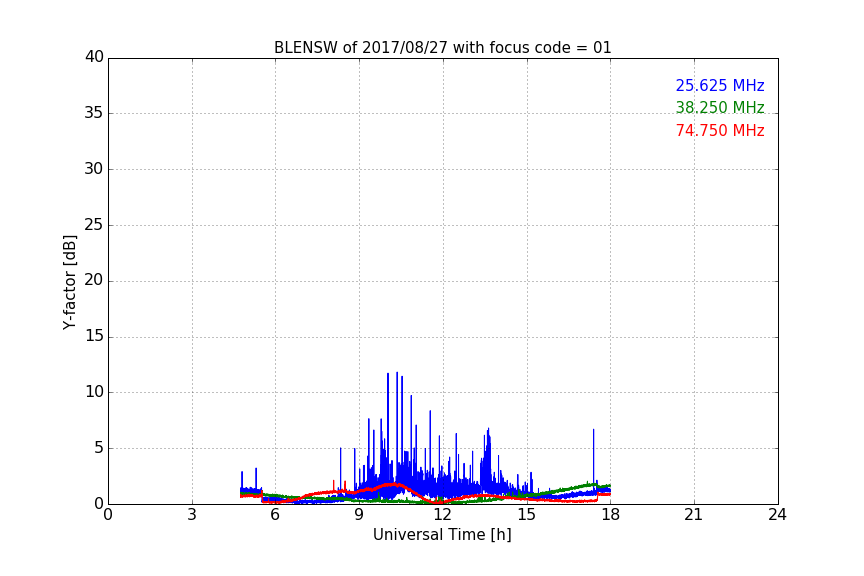The height and width of the screenshot is (576, 864).
Task: Click the x-axis tick label 18
Action: (611, 515)
